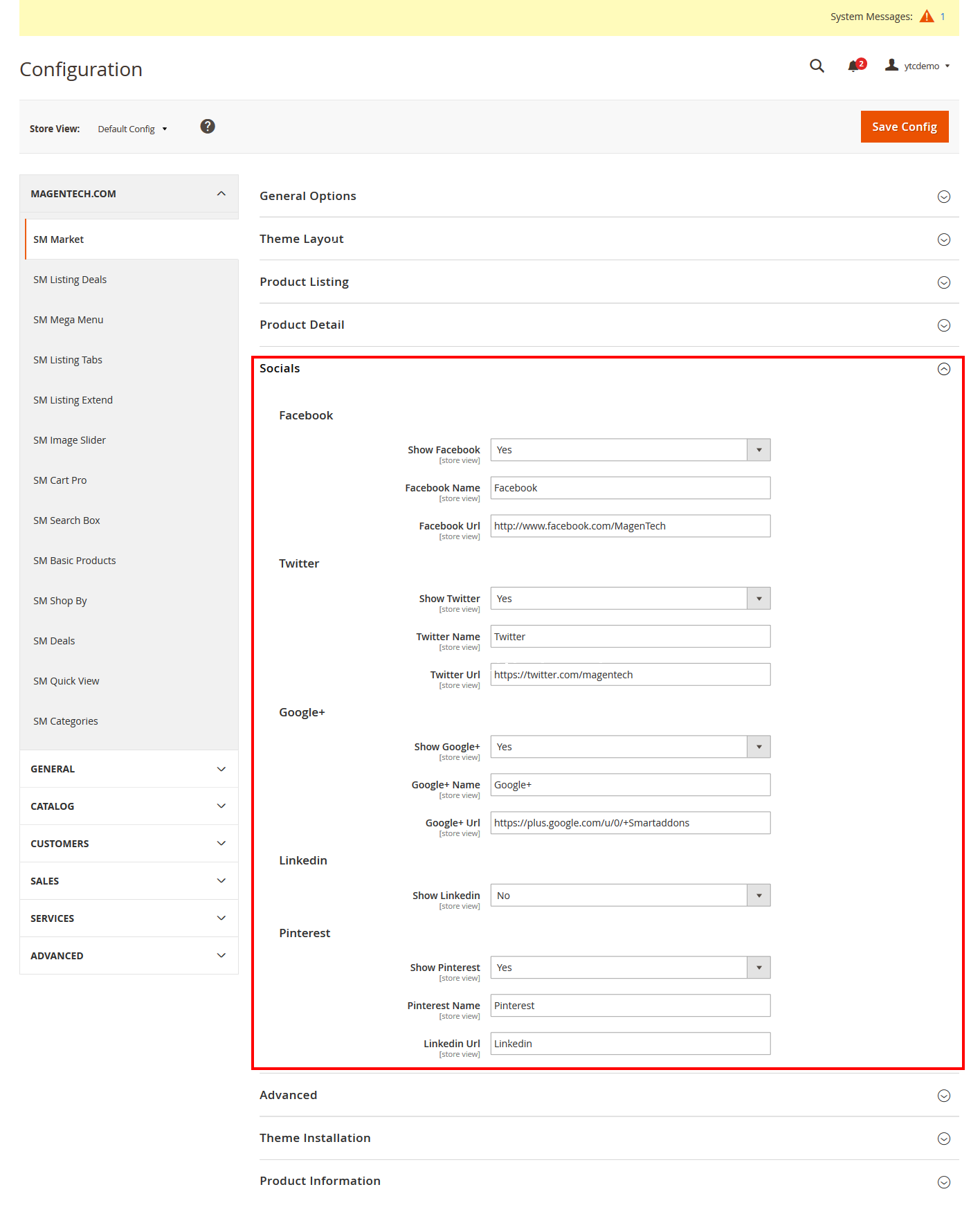Collapse the Socials section arrow

click(x=943, y=369)
